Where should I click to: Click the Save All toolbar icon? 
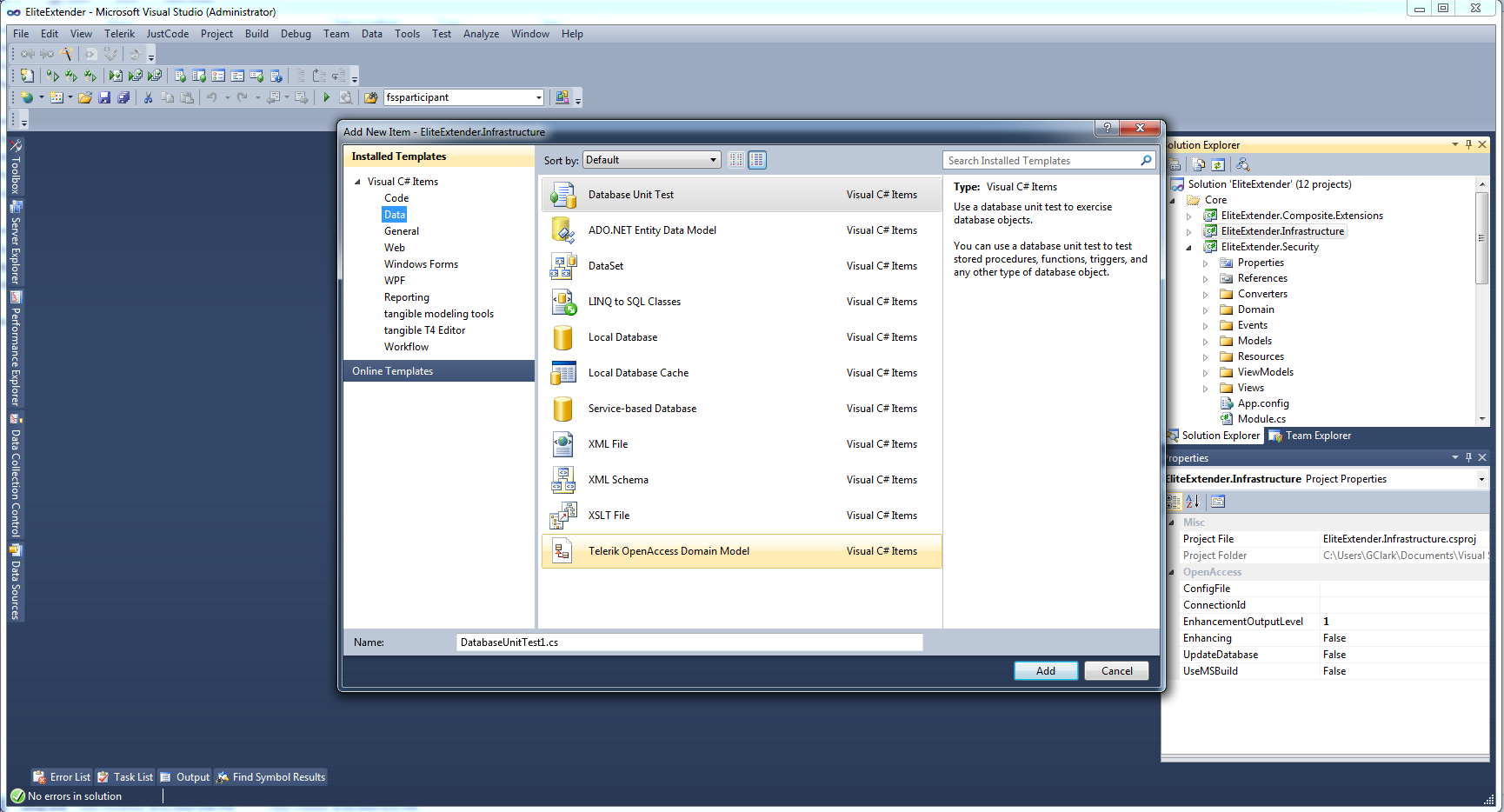click(x=123, y=97)
